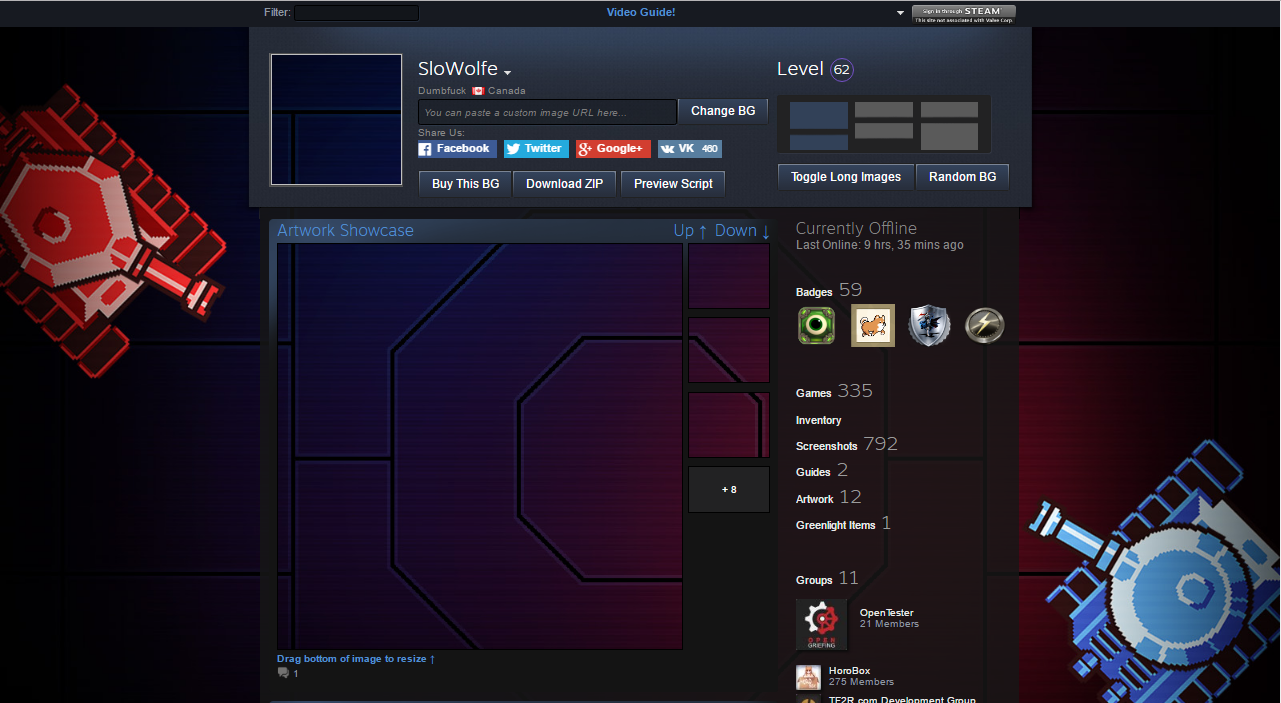
Task: Expand the SloWolfe username dropdown arrow
Action: click(x=508, y=73)
